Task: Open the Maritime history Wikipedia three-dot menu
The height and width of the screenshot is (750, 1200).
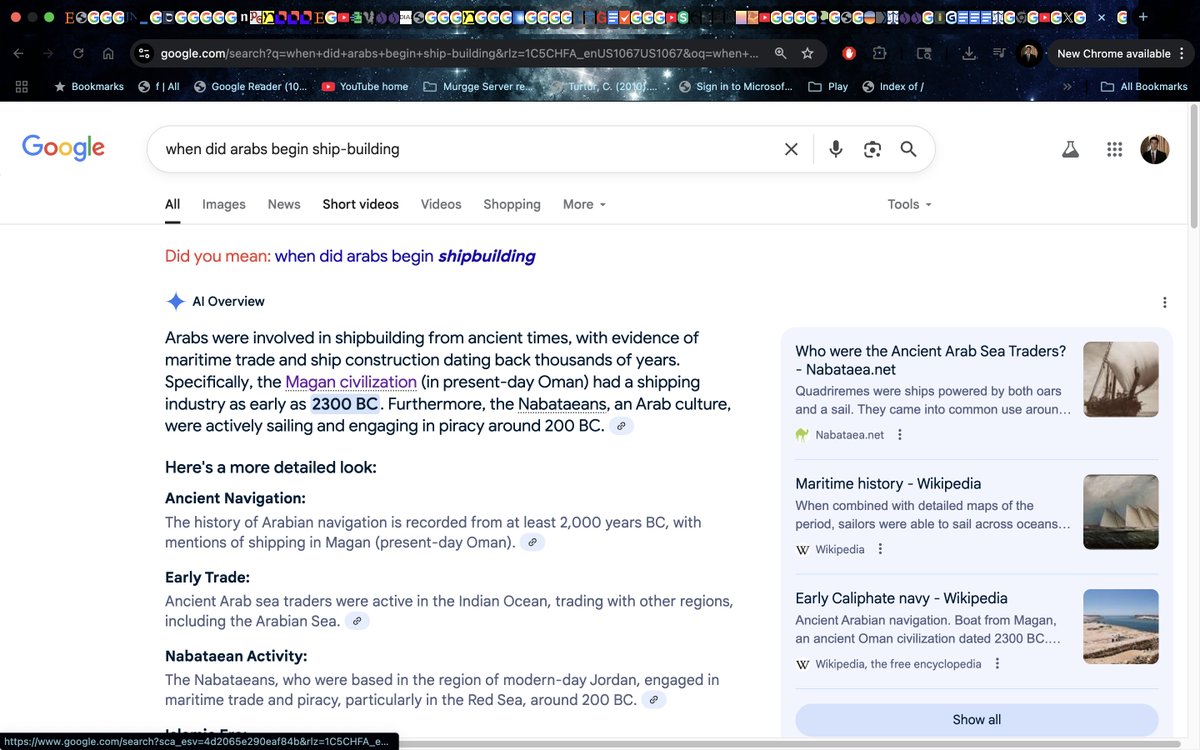Action: (880, 549)
